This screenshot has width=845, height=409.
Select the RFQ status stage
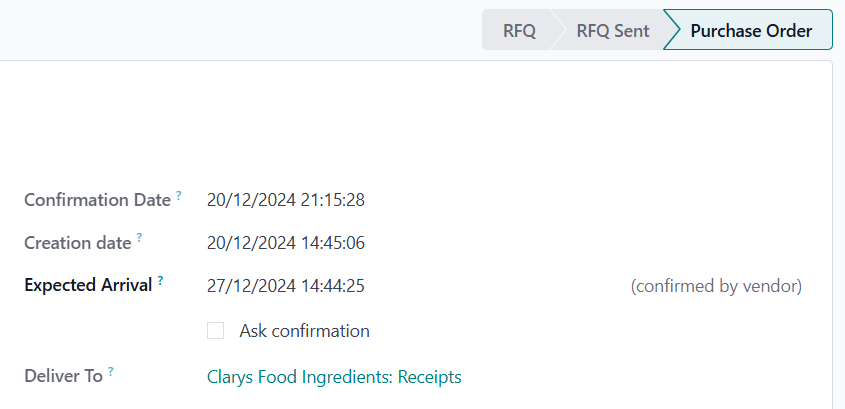pos(519,31)
